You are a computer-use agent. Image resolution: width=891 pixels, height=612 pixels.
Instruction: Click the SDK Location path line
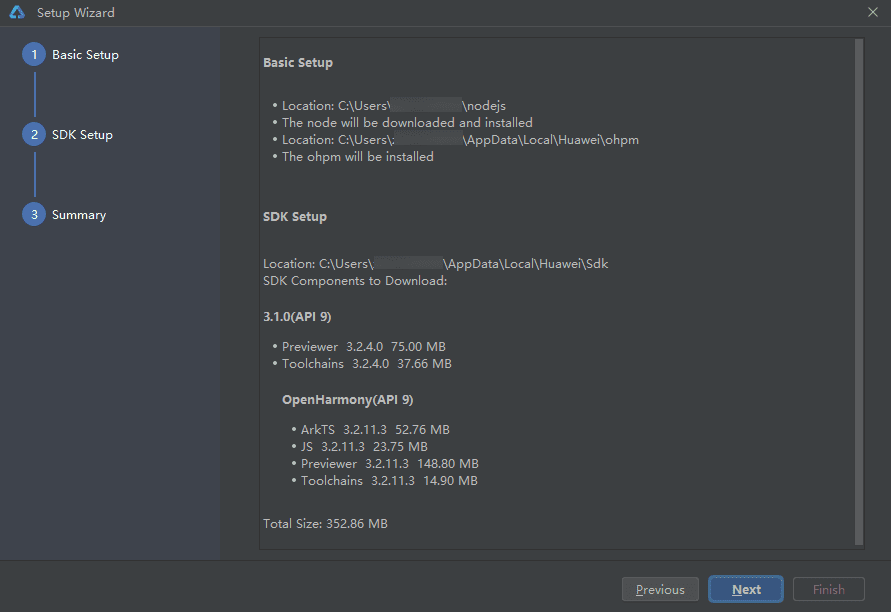pos(435,264)
